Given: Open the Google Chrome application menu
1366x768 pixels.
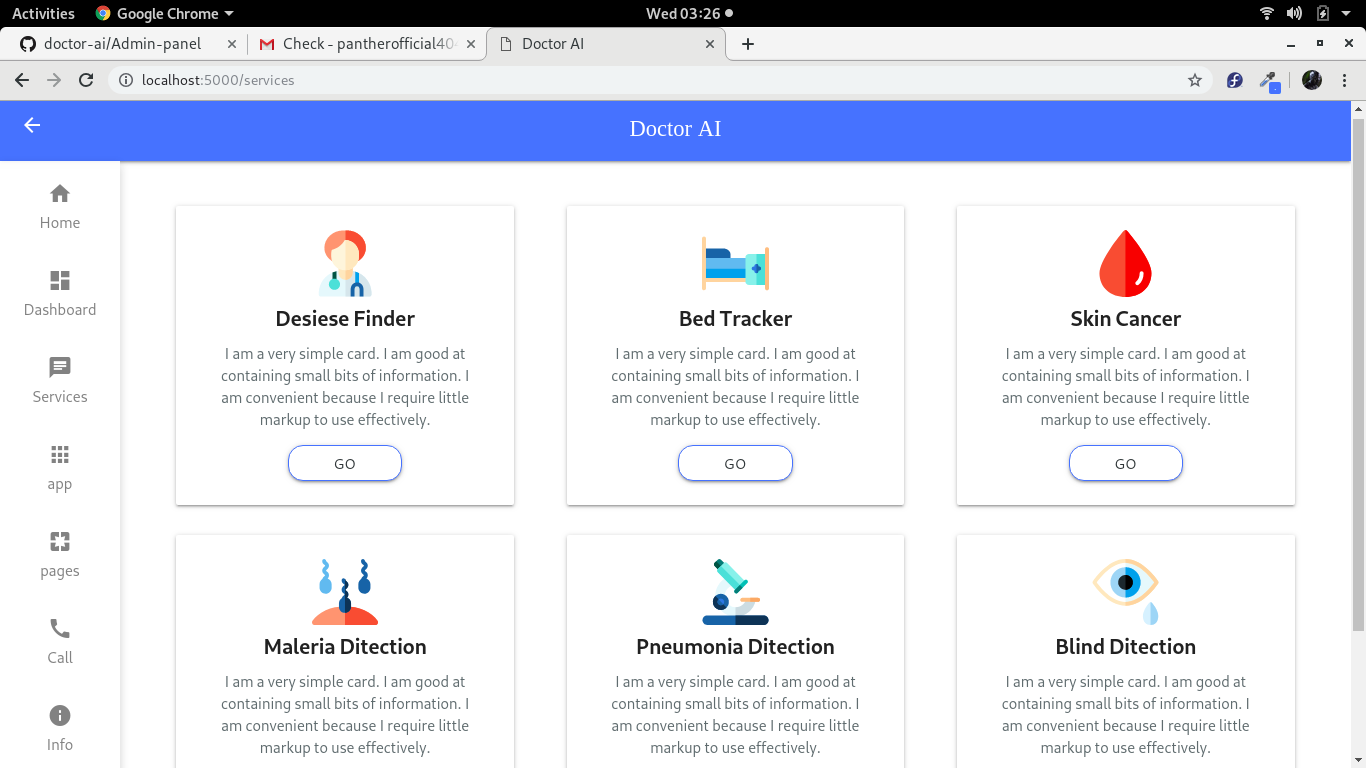Looking at the screenshot, I should [x=165, y=13].
